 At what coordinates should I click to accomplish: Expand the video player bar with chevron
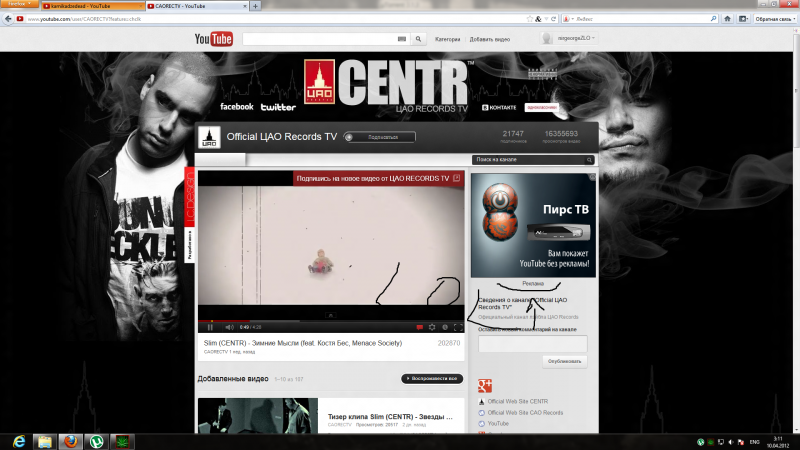[331, 315]
